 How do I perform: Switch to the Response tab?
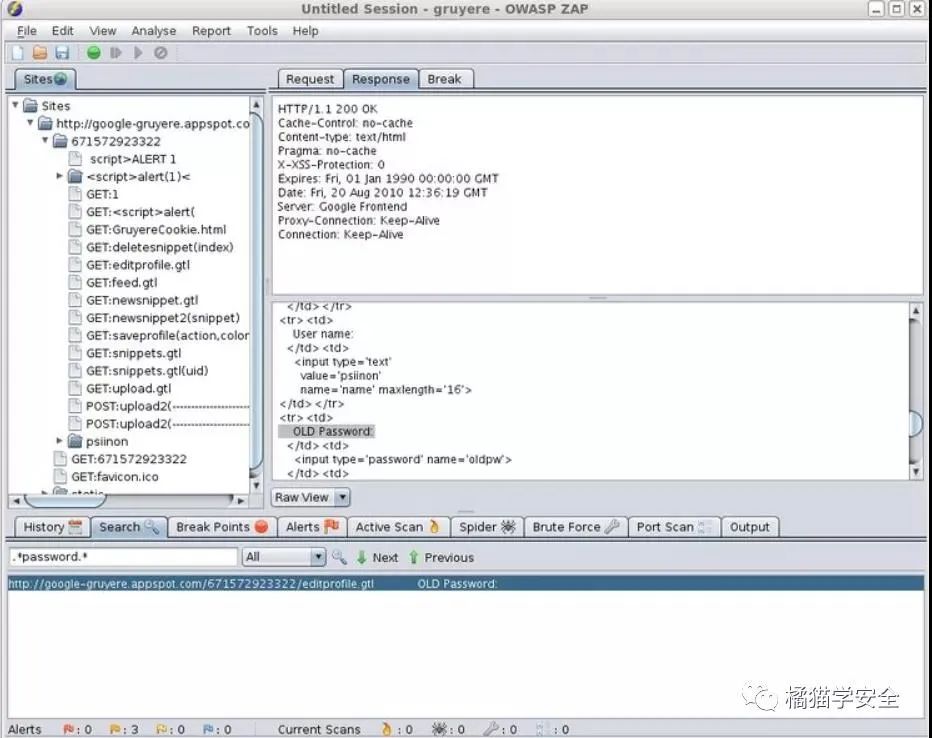380,79
